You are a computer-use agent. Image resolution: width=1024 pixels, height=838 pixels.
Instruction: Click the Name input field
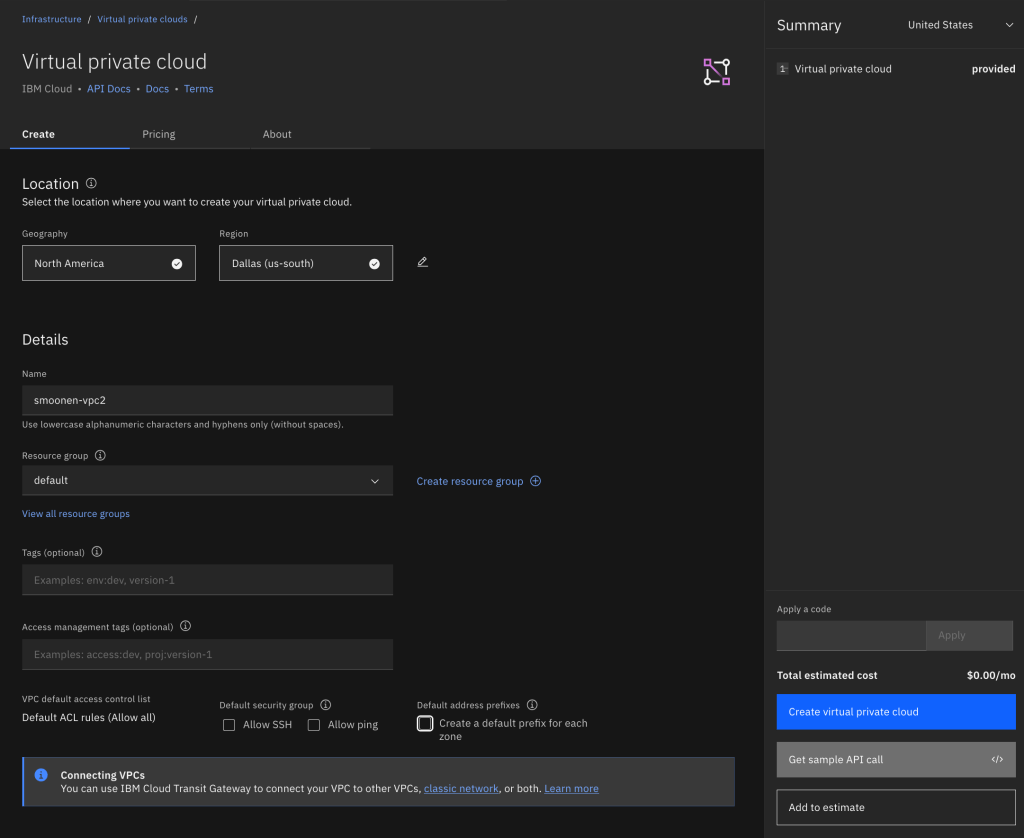(x=207, y=400)
